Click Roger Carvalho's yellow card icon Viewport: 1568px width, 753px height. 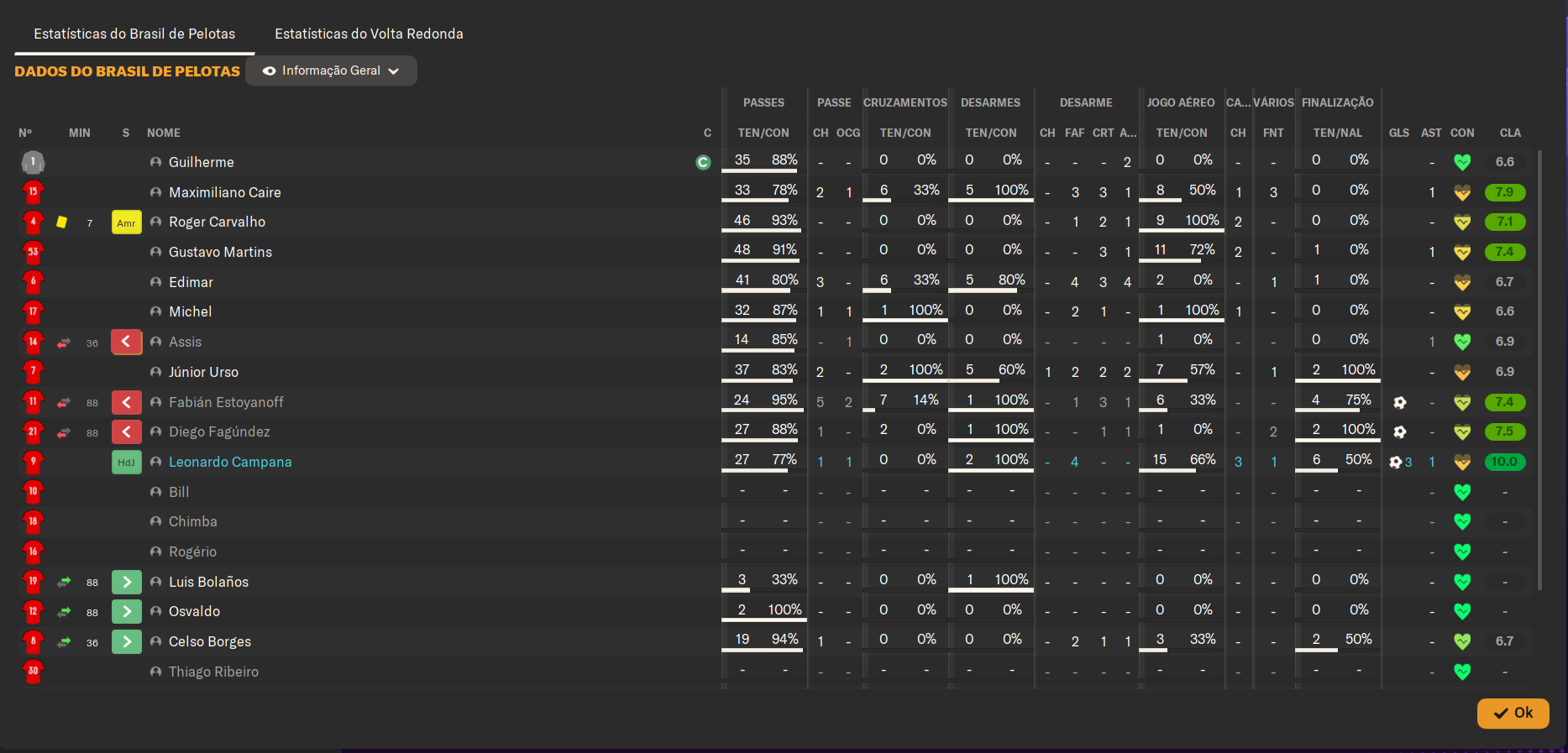61,222
